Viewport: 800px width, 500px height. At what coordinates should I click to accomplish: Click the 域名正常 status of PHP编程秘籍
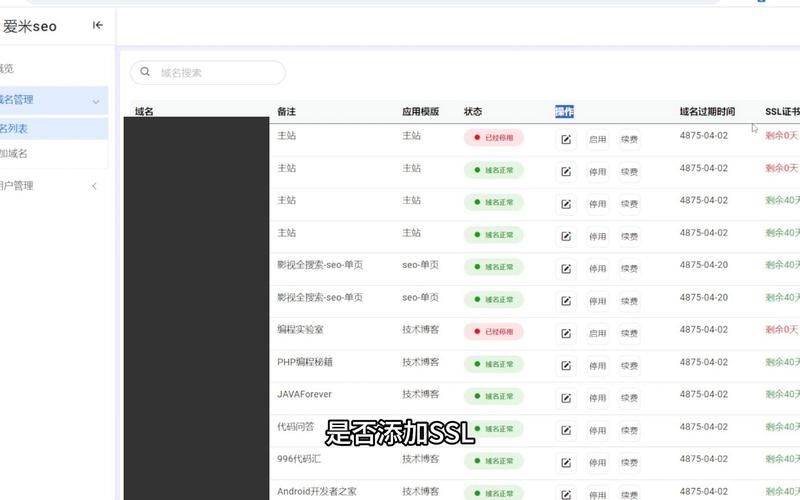pyautogui.click(x=493, y=364)
